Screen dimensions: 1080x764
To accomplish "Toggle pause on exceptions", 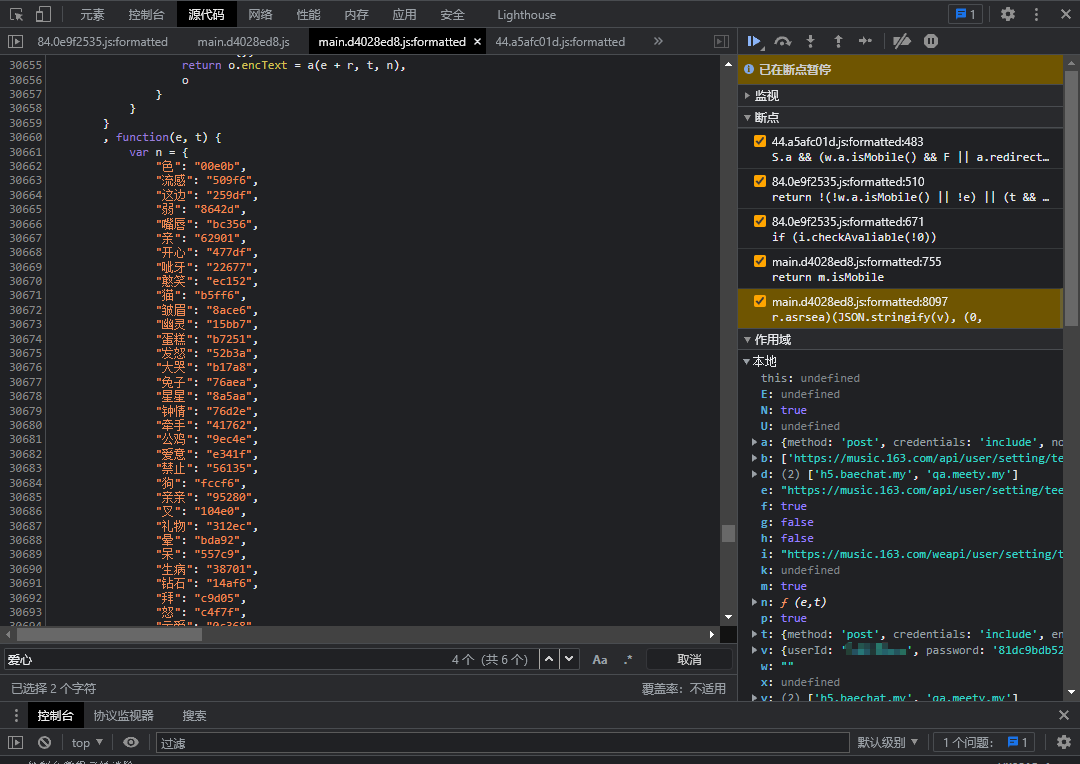I will coord(931,41).
